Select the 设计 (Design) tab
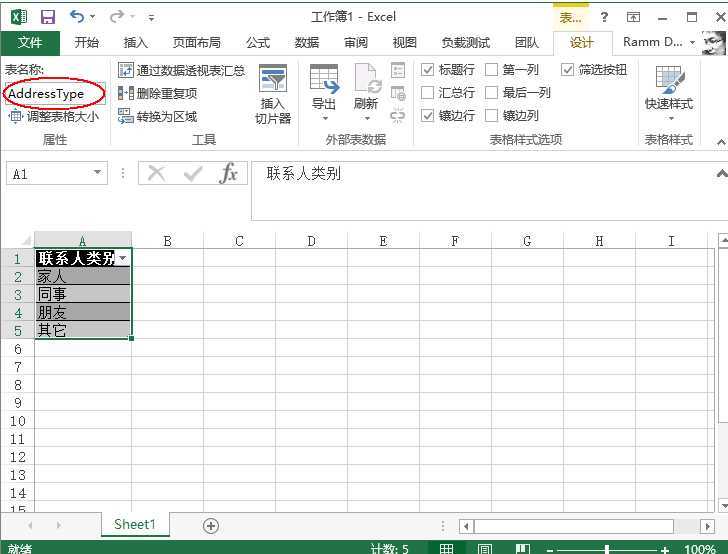Viewport: 728px width, 554px height. click(582, 43)
